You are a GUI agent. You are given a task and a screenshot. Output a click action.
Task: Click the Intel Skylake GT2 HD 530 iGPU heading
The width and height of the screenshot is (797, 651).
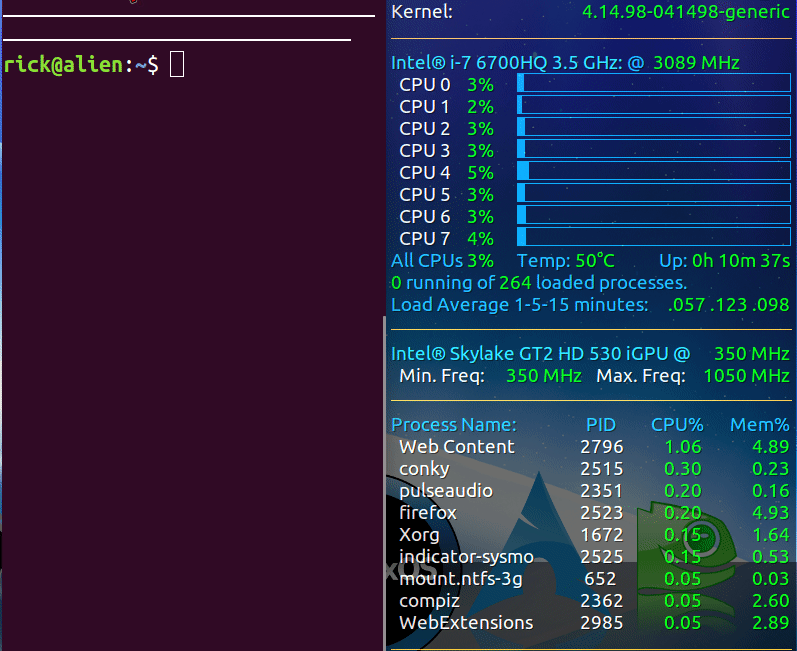pyautogui.click(x=540, y=354)
